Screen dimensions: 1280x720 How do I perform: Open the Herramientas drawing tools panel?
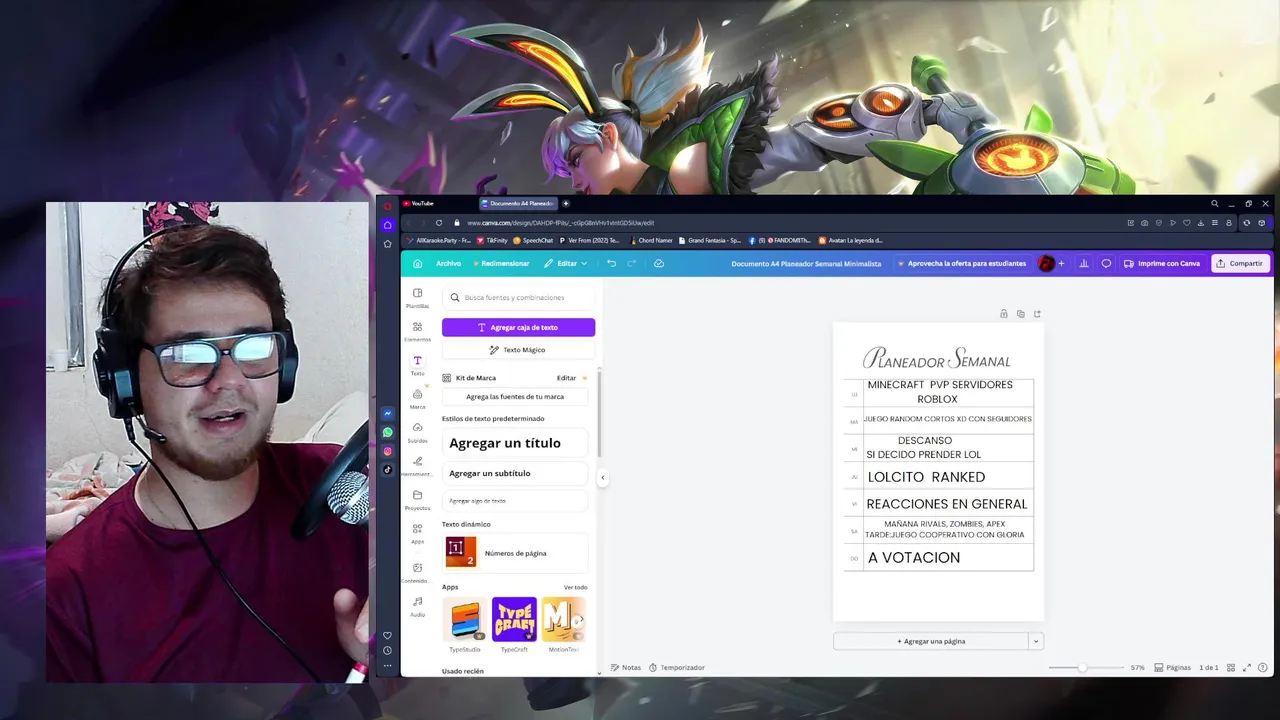[417, 467]
